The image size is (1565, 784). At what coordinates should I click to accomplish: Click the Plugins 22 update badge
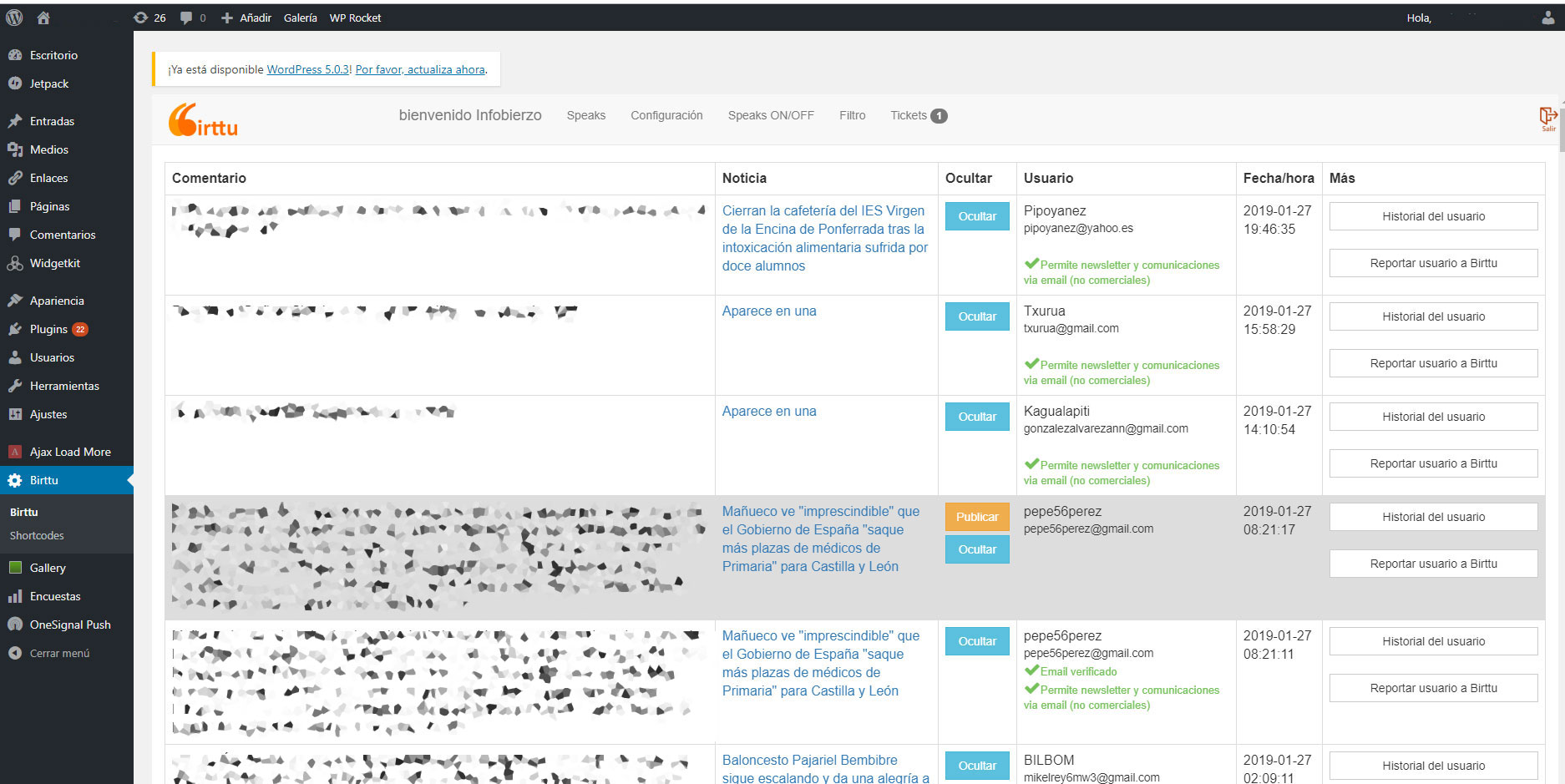(x=80, y=329)
